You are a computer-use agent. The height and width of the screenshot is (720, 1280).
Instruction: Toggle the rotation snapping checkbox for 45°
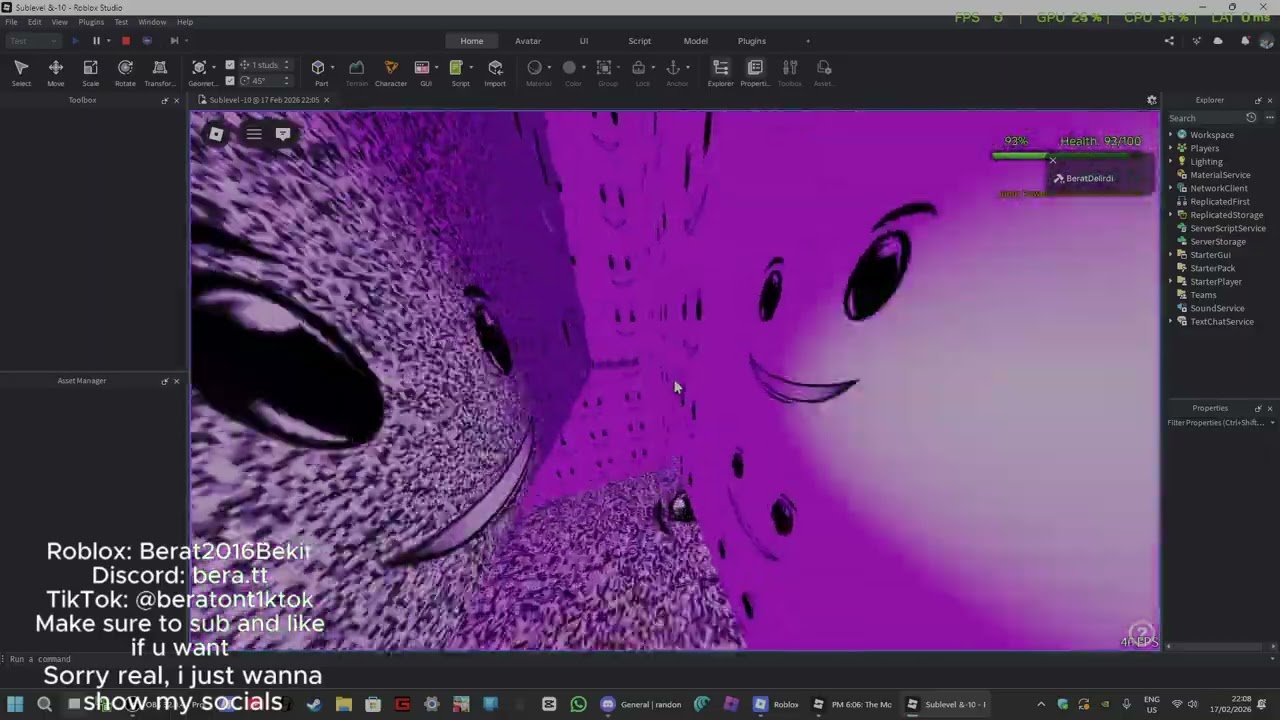(x=230, y=81)
